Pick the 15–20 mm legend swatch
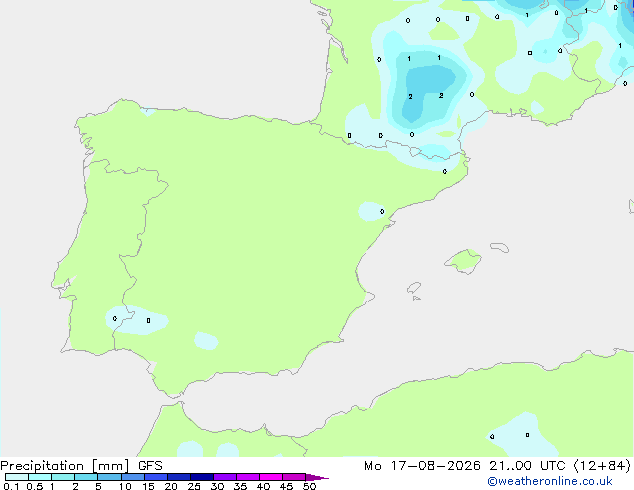634x490 pixels. pos(155,477)
